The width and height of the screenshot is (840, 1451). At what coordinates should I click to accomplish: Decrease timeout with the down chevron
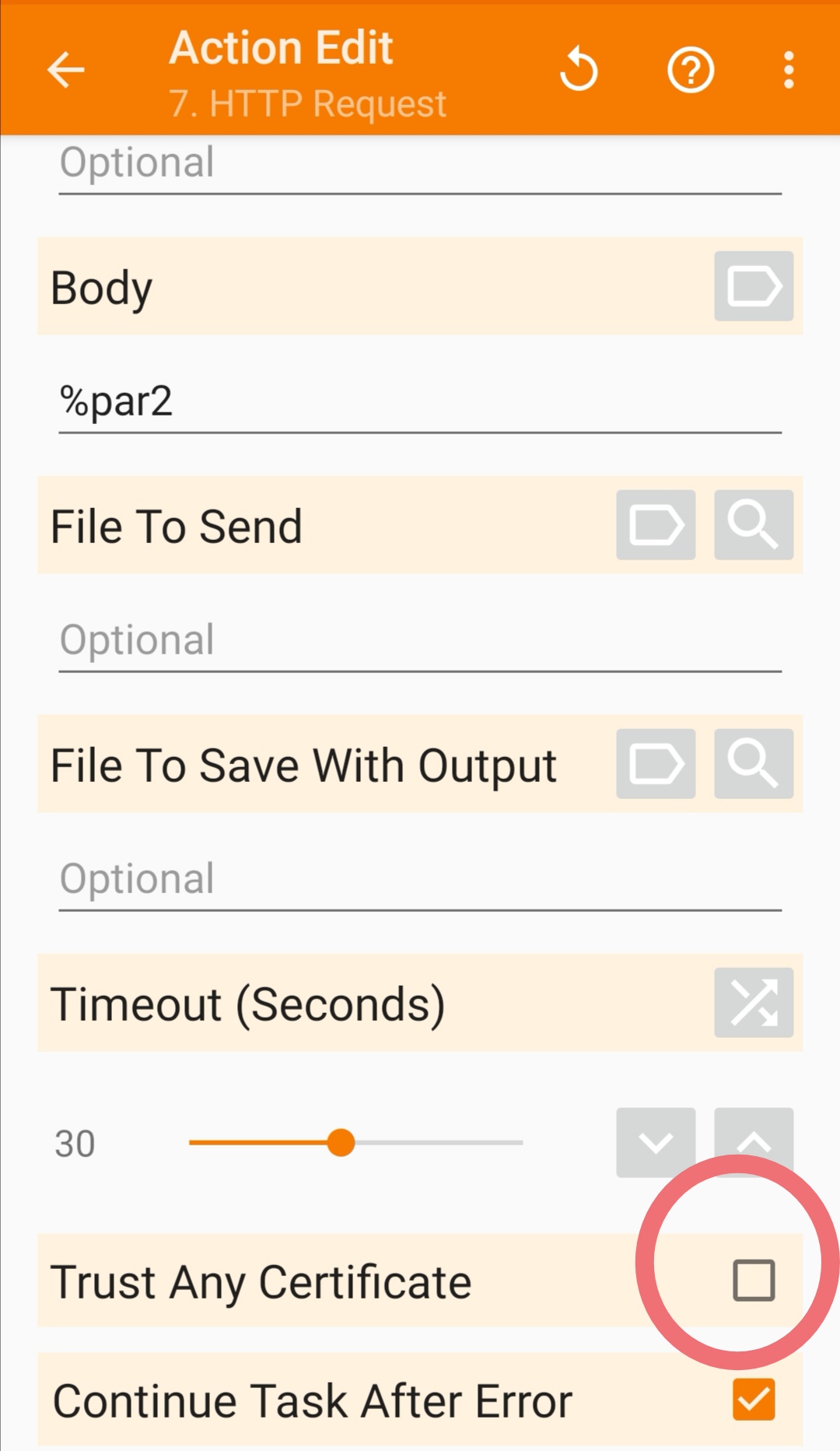656,1142
